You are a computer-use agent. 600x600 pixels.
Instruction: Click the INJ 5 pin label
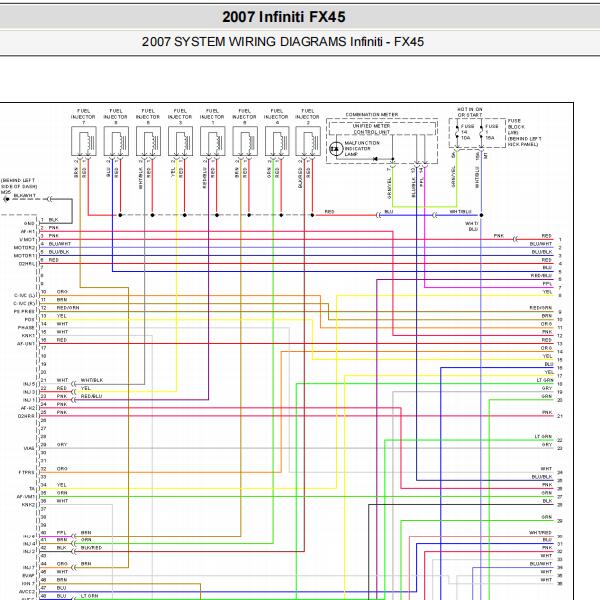(x=29, y=384)
